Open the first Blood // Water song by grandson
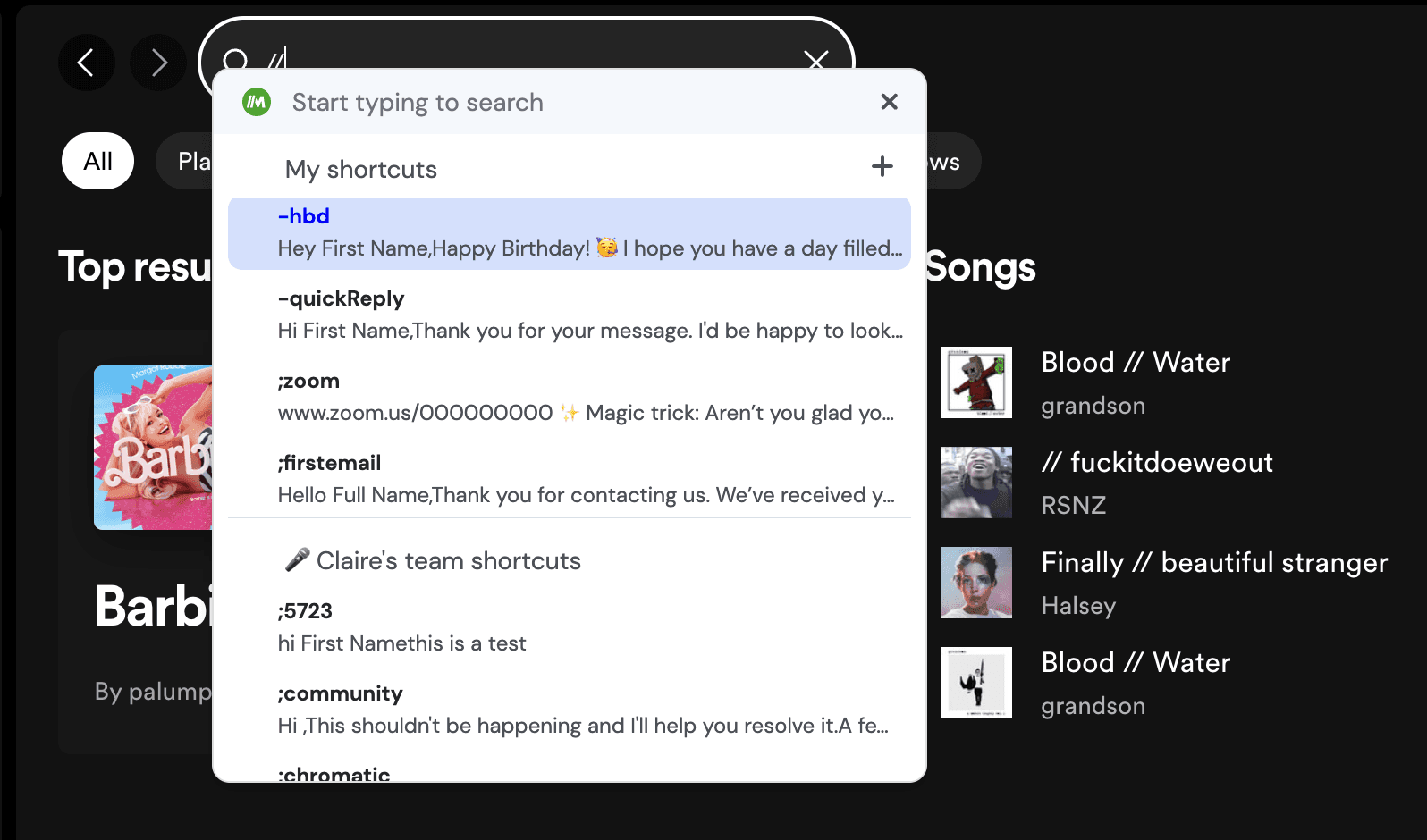1427x840 pixels. pos(1136,362)
